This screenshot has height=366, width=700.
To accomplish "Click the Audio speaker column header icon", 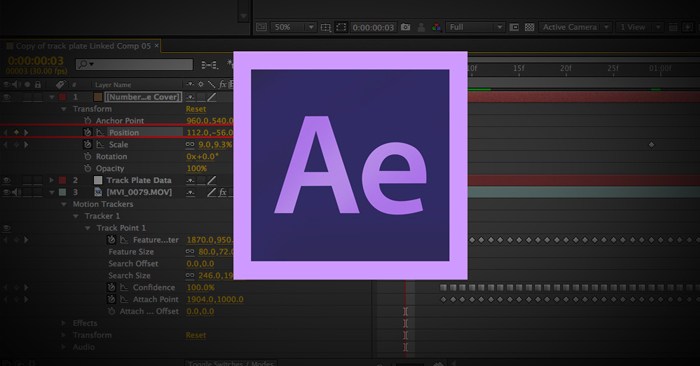I will [17, 84].
